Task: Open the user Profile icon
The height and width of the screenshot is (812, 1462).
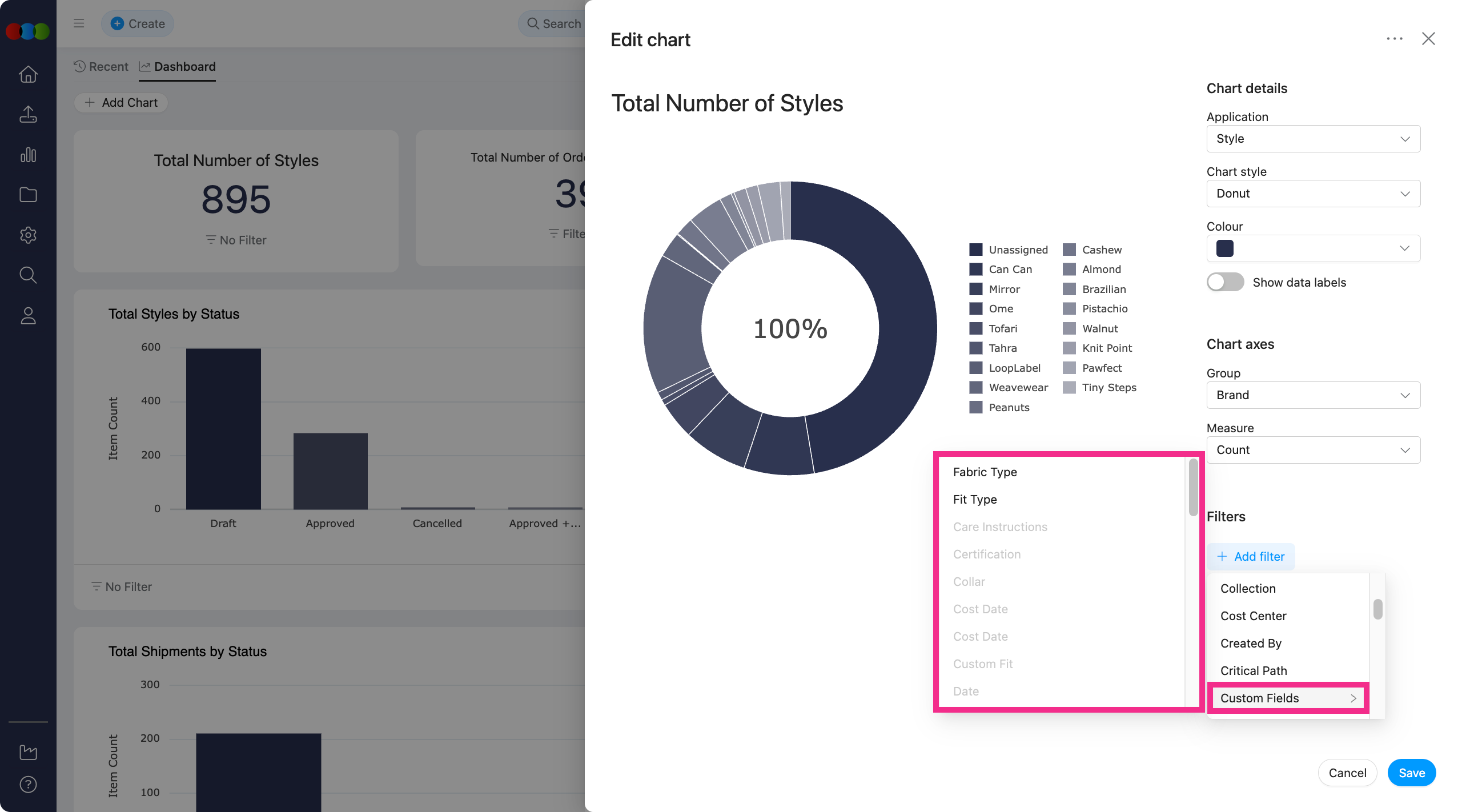Action: click(x=27, y=316)
